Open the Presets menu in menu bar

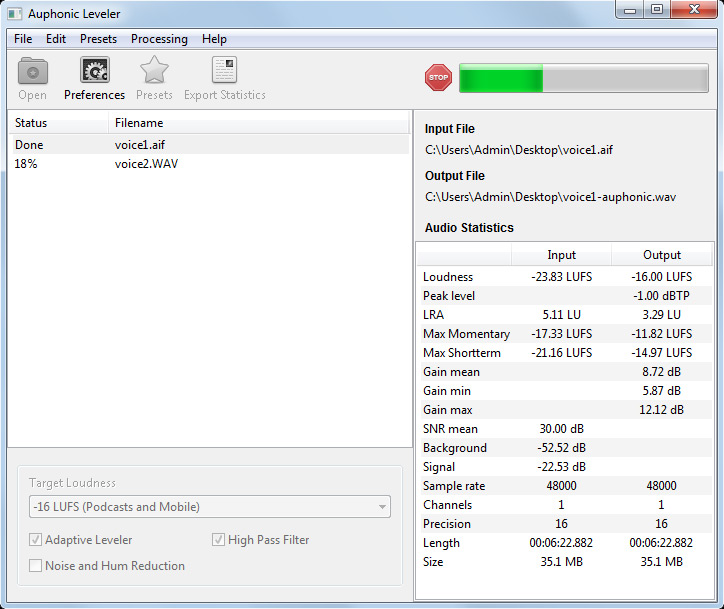point(98,39)
